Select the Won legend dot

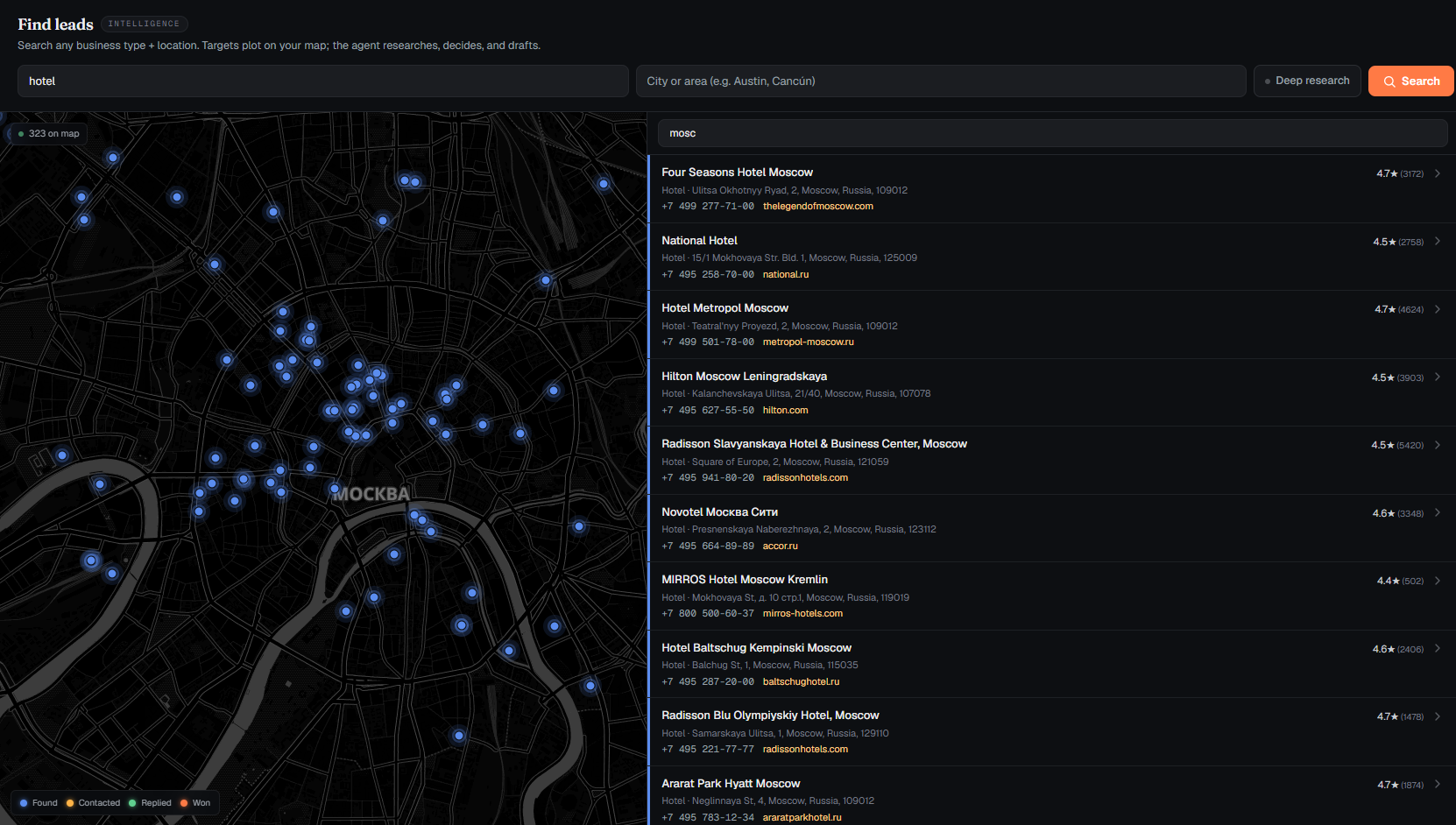pyautogui.click(x=184, y=803)
